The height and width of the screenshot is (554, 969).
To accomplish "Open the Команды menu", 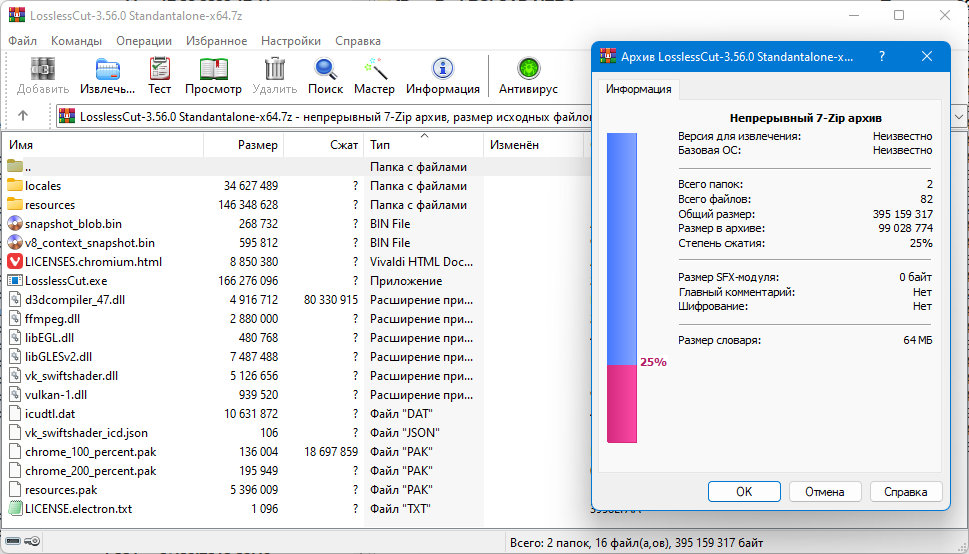I will coord(76,41).
